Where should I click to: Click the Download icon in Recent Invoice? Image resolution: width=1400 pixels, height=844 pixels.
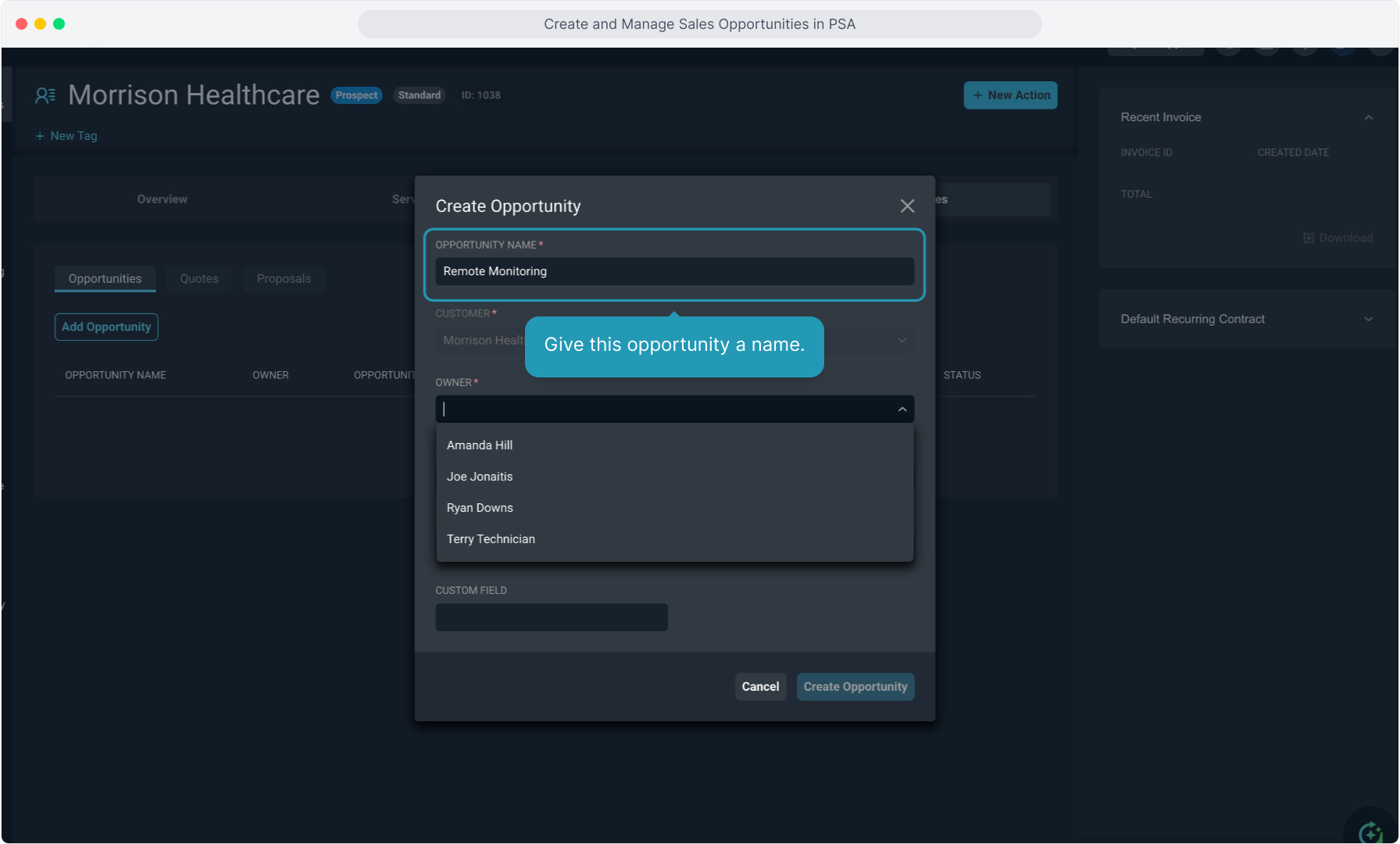click(1309, 238)
